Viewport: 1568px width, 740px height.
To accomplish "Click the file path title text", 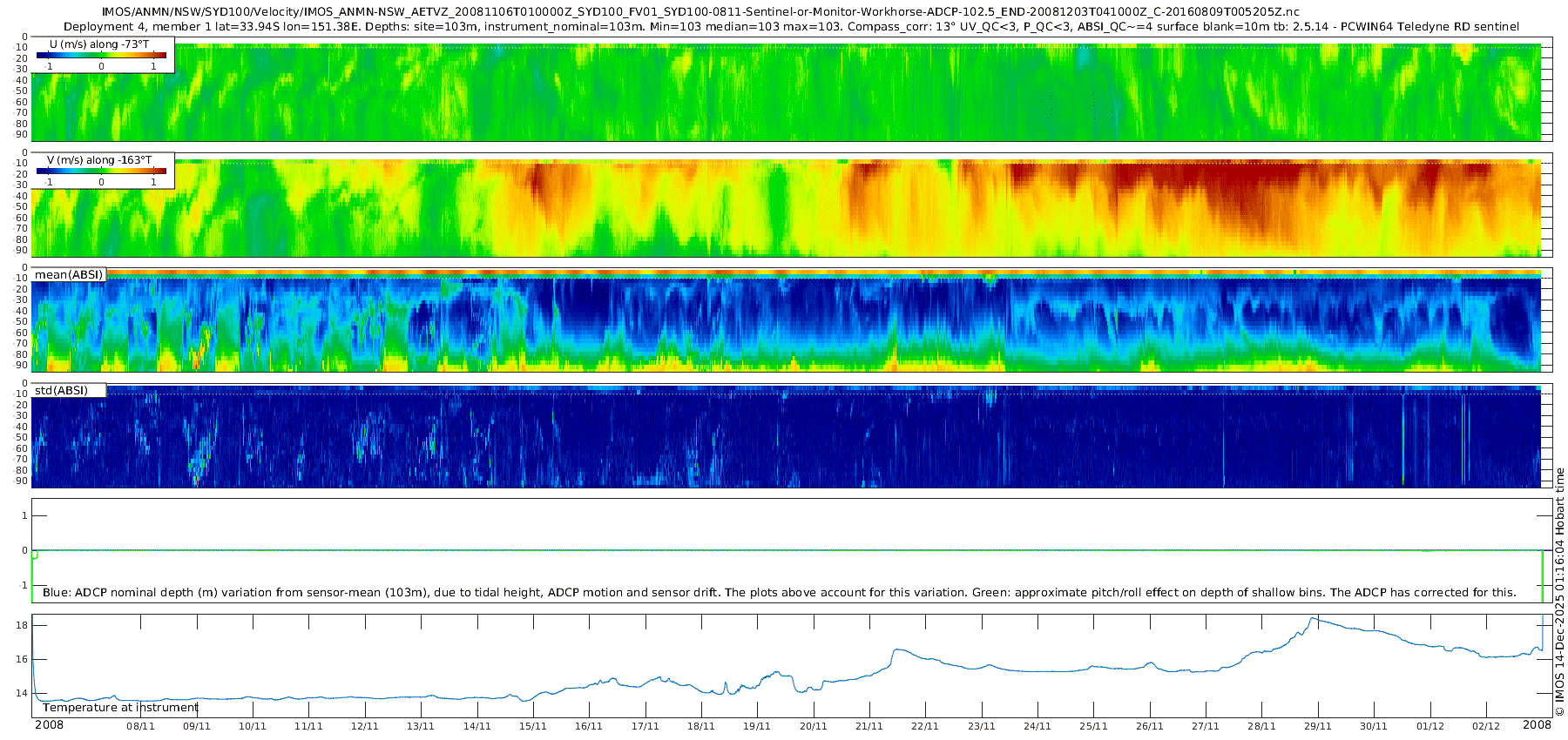I will pyautogui.click(x=700, y=12).
